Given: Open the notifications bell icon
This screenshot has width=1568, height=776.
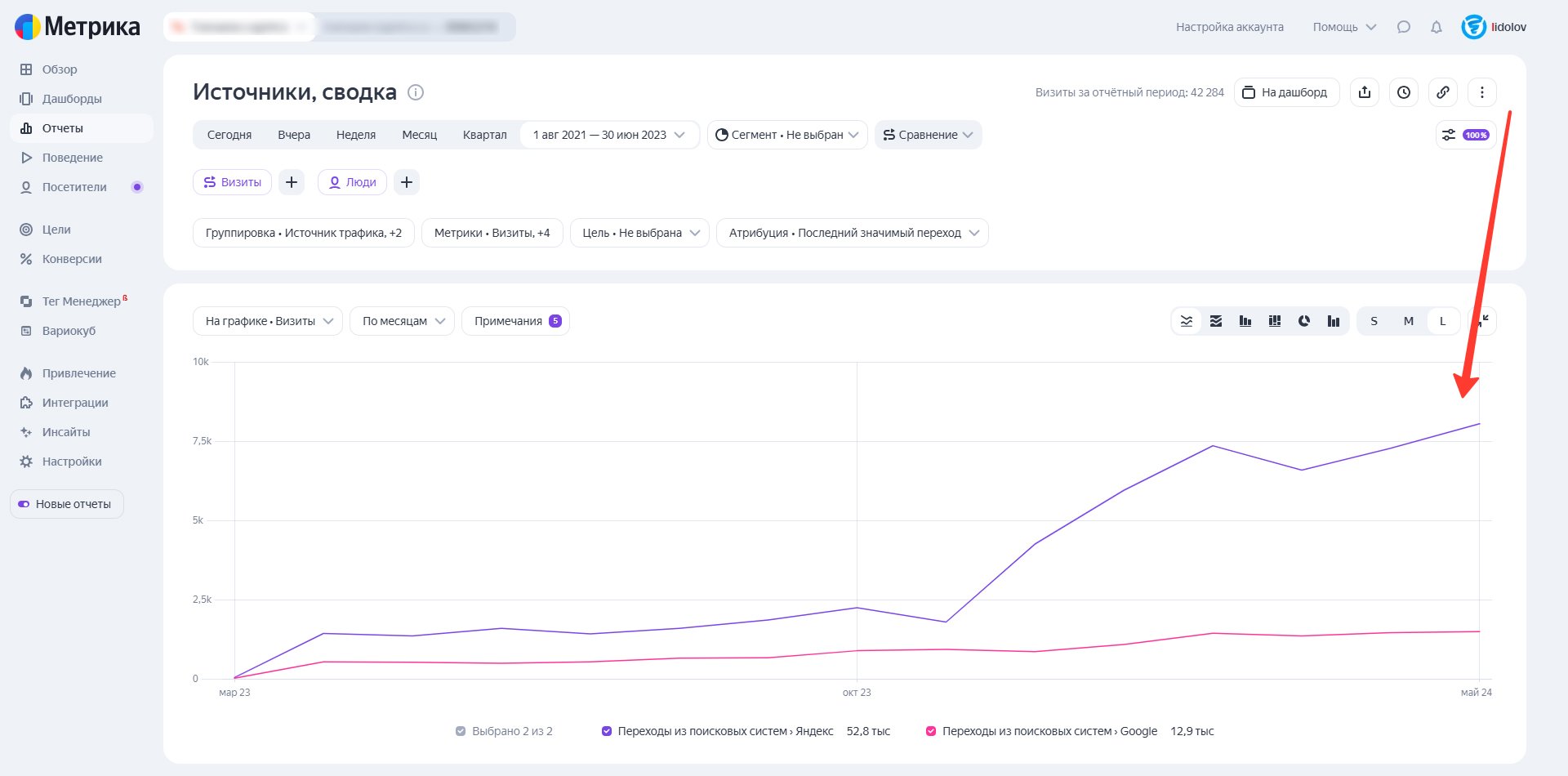Looking at the screenshot, I should 1436,27.
